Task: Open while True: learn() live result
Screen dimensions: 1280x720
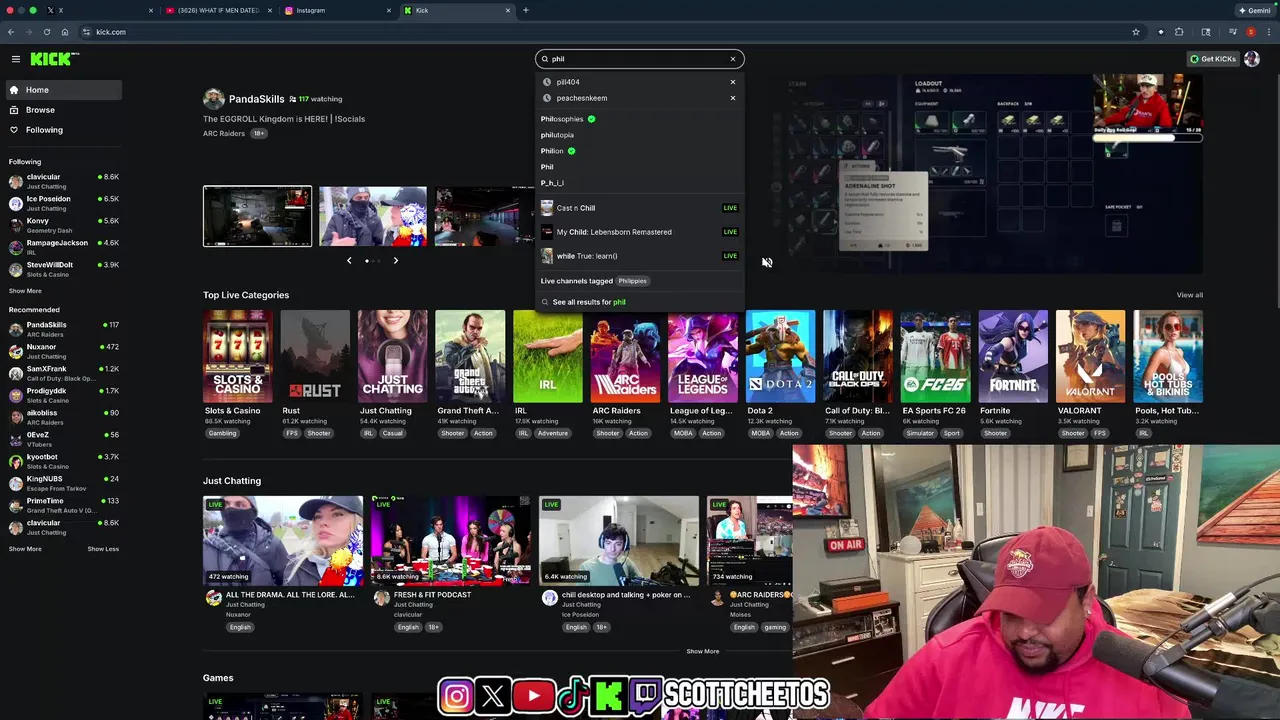Action: [x=639, y=256]
